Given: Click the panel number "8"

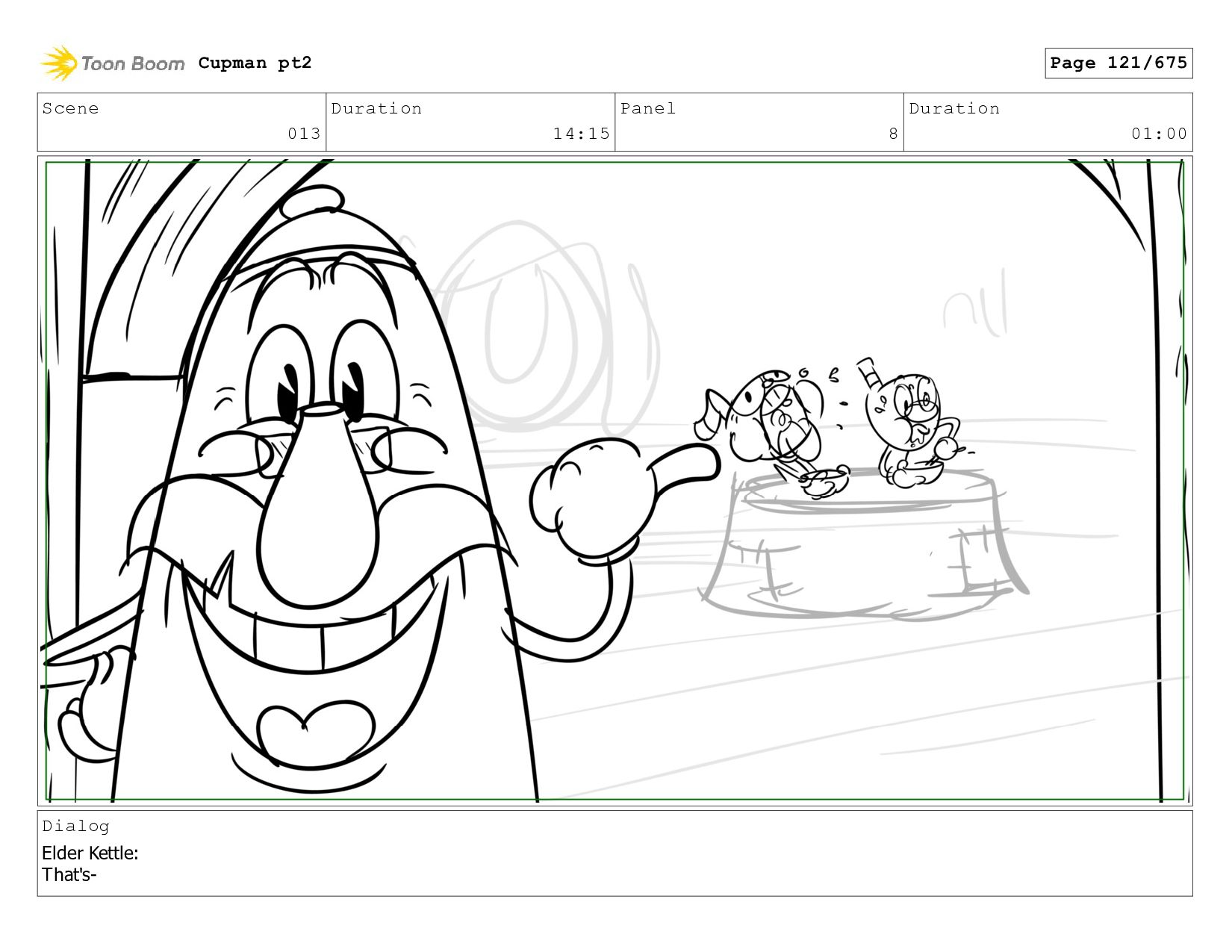Looking at the screenshot, I should tap(893, 134).
